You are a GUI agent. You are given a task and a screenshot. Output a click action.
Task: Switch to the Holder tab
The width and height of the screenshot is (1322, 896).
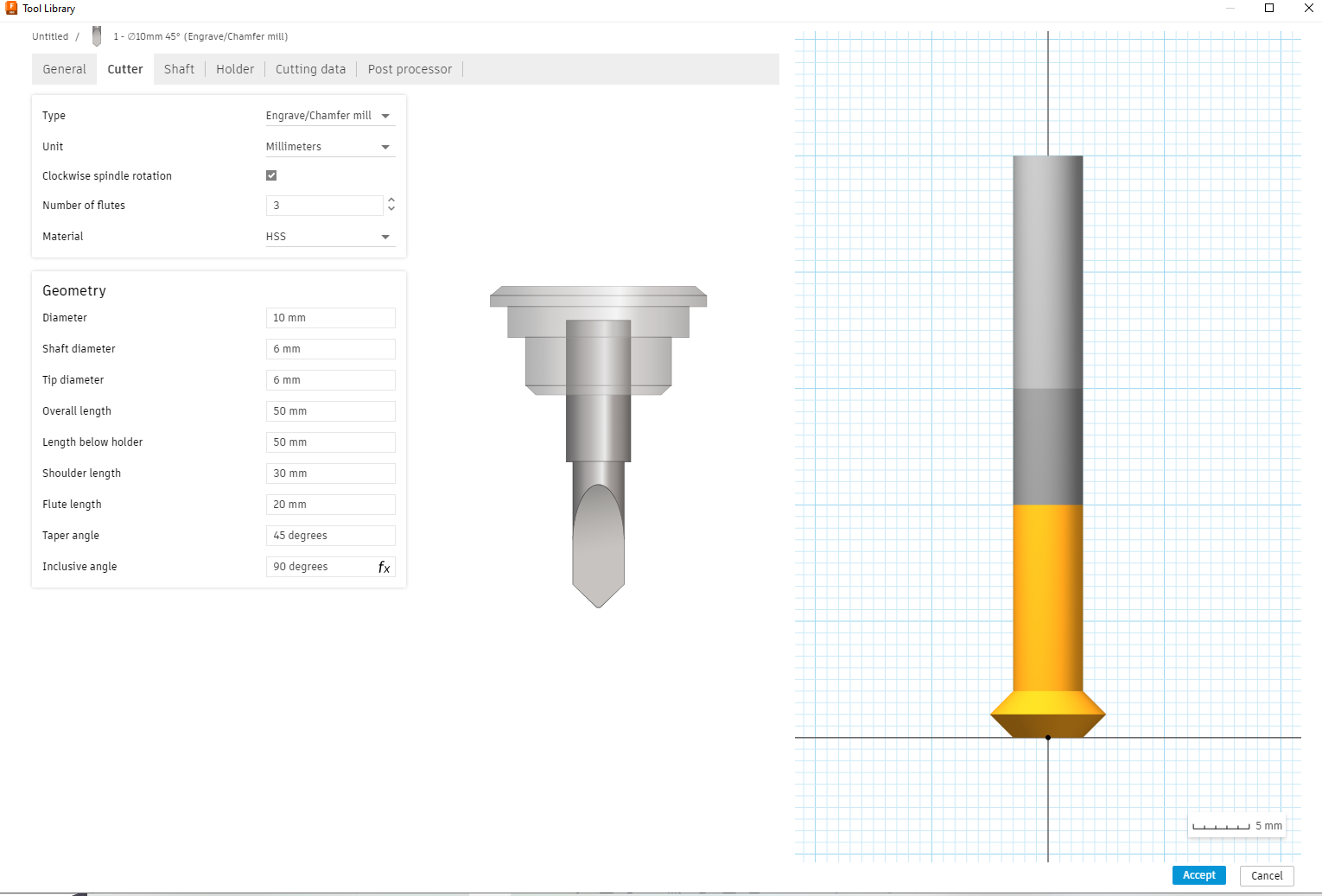coord(235,69)
